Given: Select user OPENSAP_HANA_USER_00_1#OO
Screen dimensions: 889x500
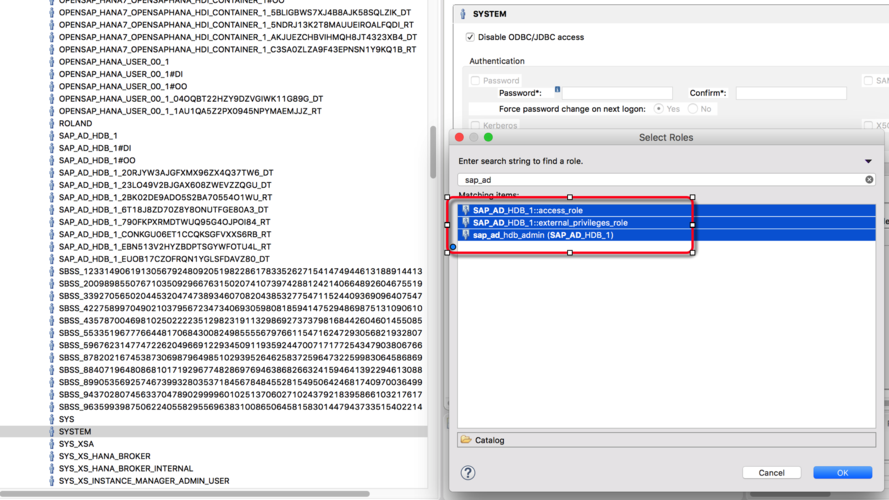Looking at the screenshot, I should click(123, 86).
